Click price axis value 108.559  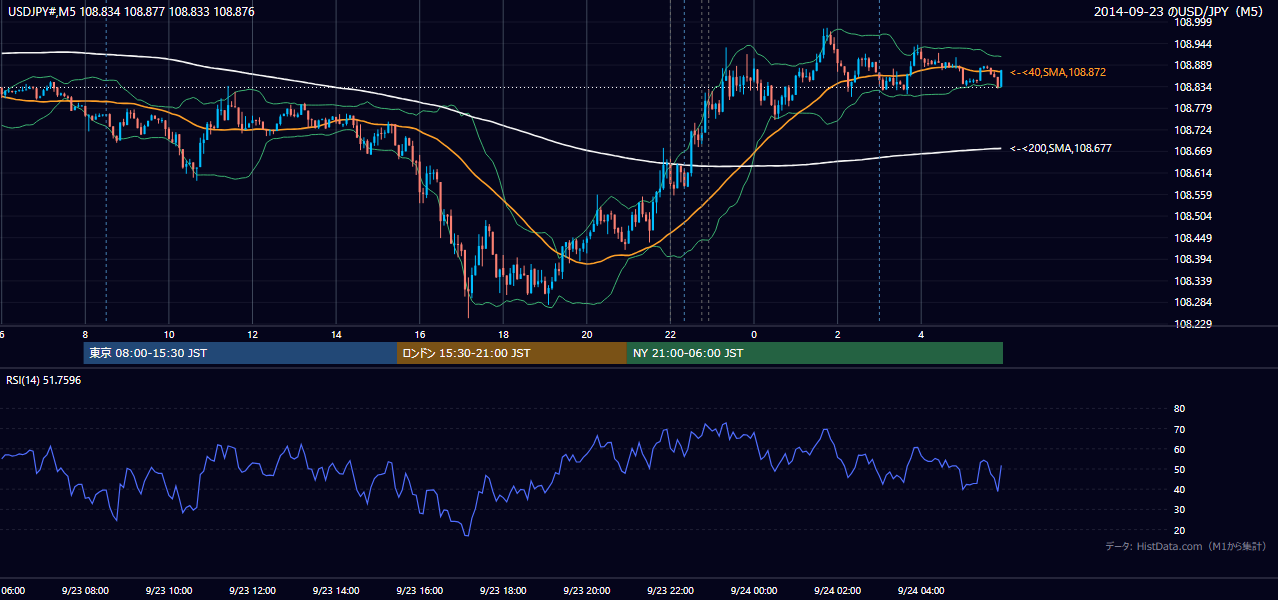(1193, 195)
